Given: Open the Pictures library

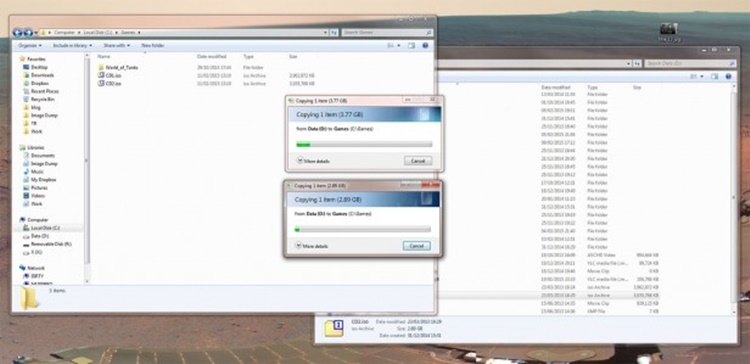Looking at the screenshot, I should point(35,188).
